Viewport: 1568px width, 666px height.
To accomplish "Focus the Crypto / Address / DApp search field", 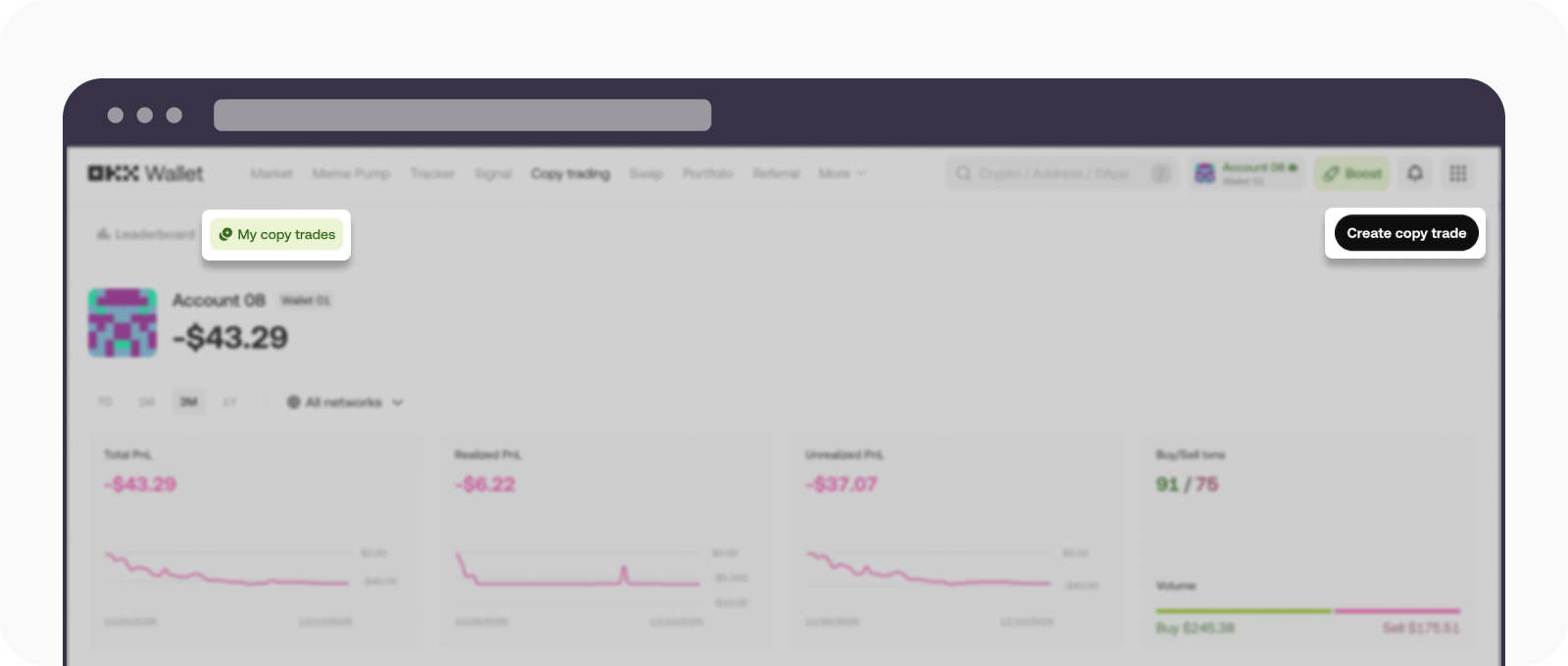I will tap(1061, 173).
